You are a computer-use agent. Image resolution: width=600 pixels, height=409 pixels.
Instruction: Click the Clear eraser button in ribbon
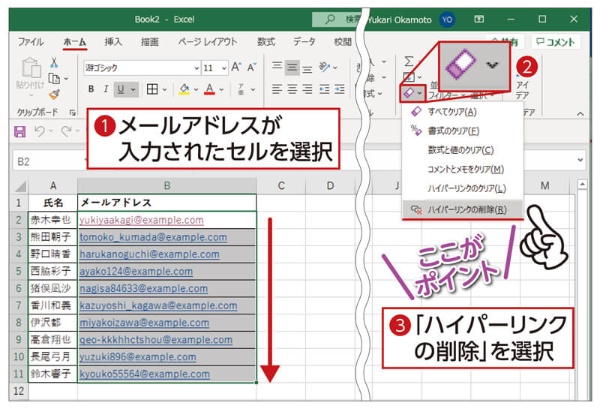(408, 93)
